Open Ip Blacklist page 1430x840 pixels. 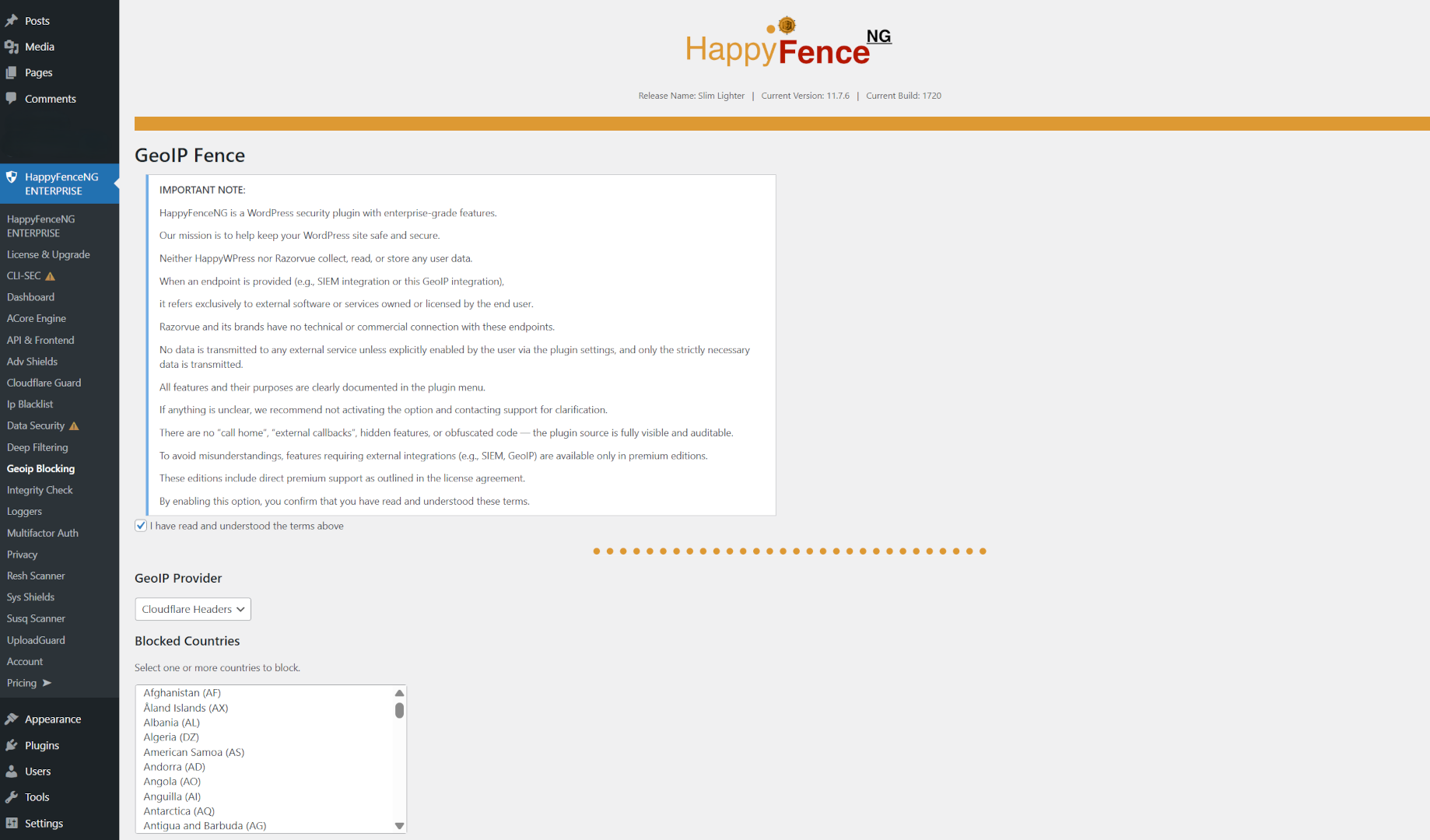point(30,404)
